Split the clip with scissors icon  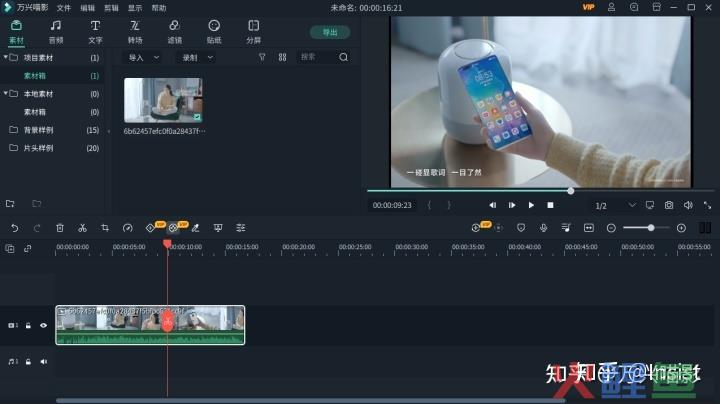pos(82,228)
